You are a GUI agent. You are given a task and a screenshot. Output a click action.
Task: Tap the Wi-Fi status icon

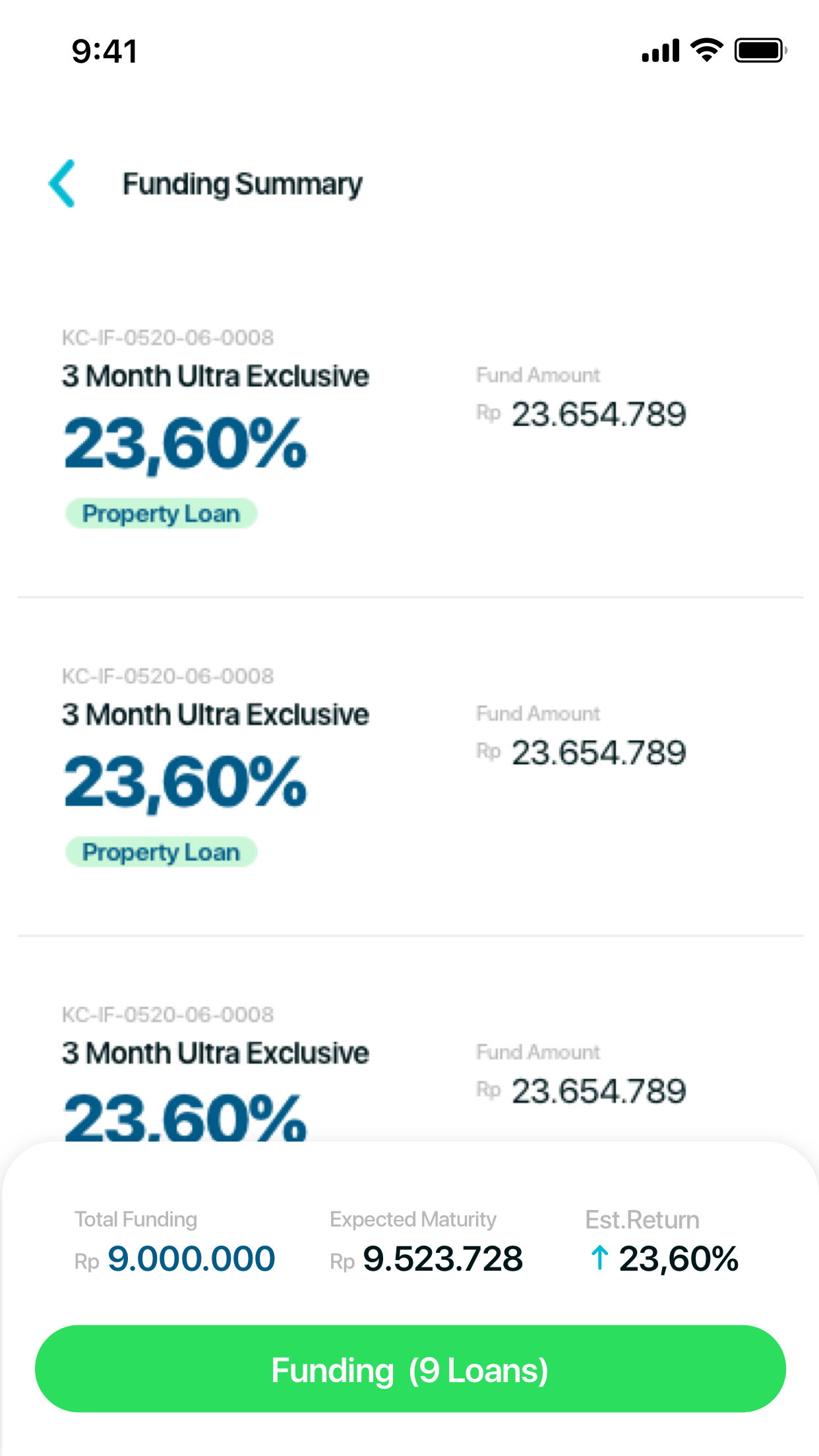[706, 50]
